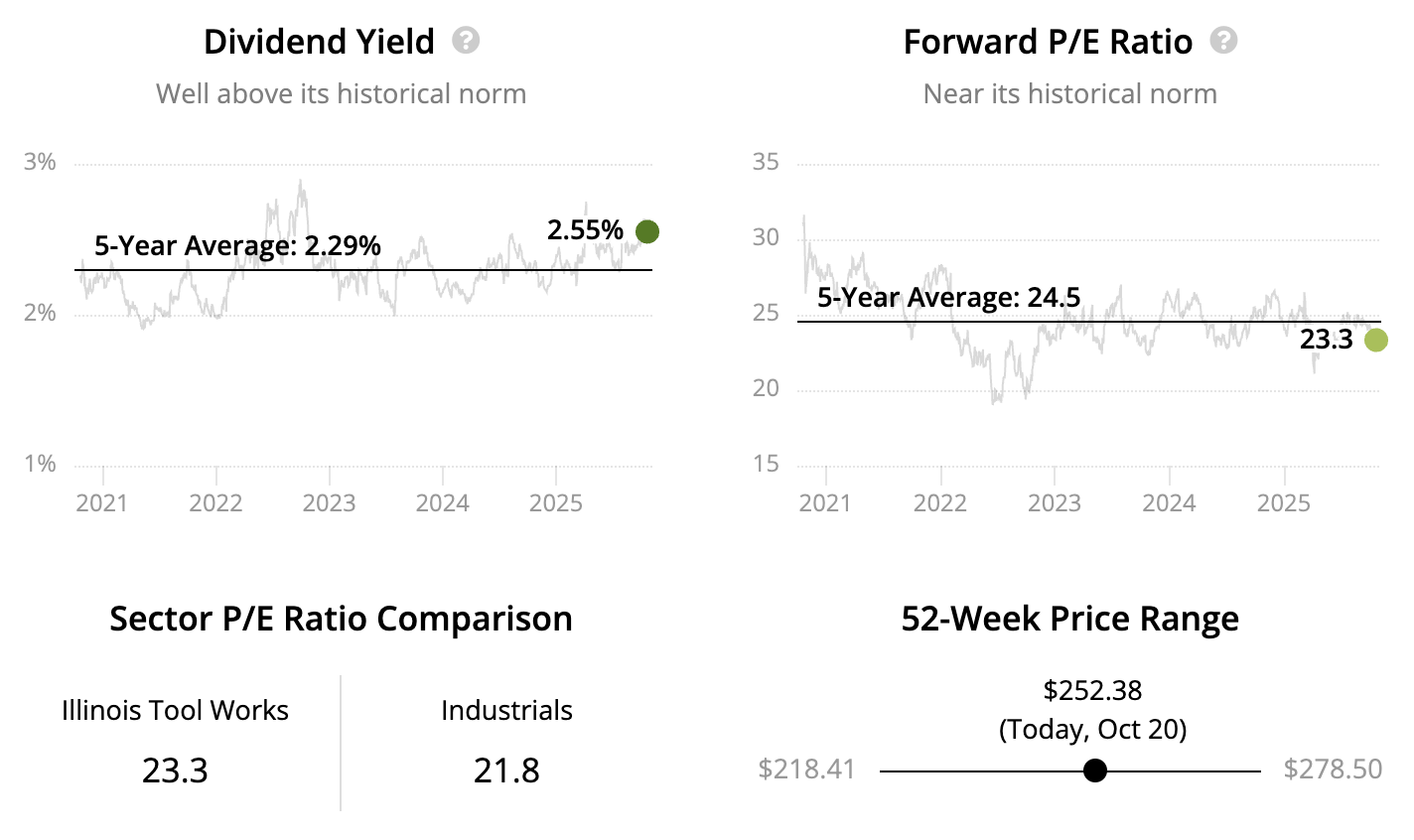Select the "Well above its historical norm" subtitle
Viewport: 1414px width, 840px height.
(x=341, y=94)
